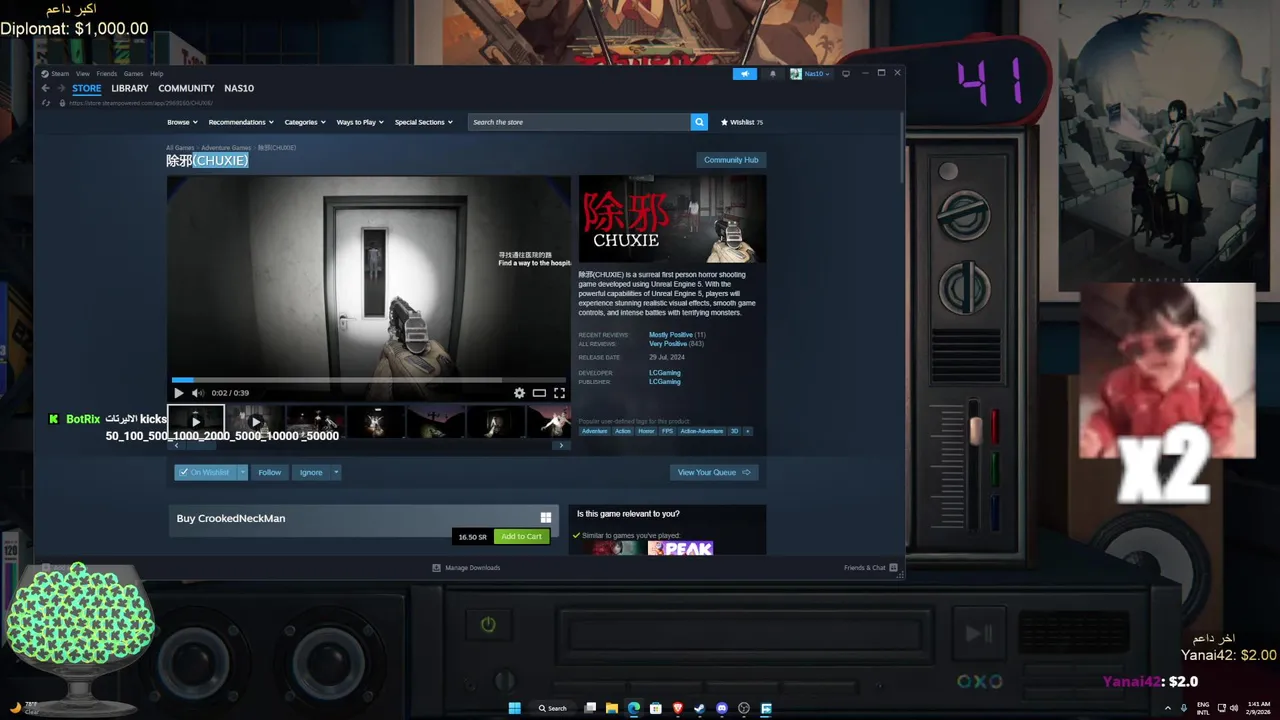The width and height of the screenshot is (1280, 720).
Task: Open the NAS10 profile tab
Action: click(x=239, y=88)
